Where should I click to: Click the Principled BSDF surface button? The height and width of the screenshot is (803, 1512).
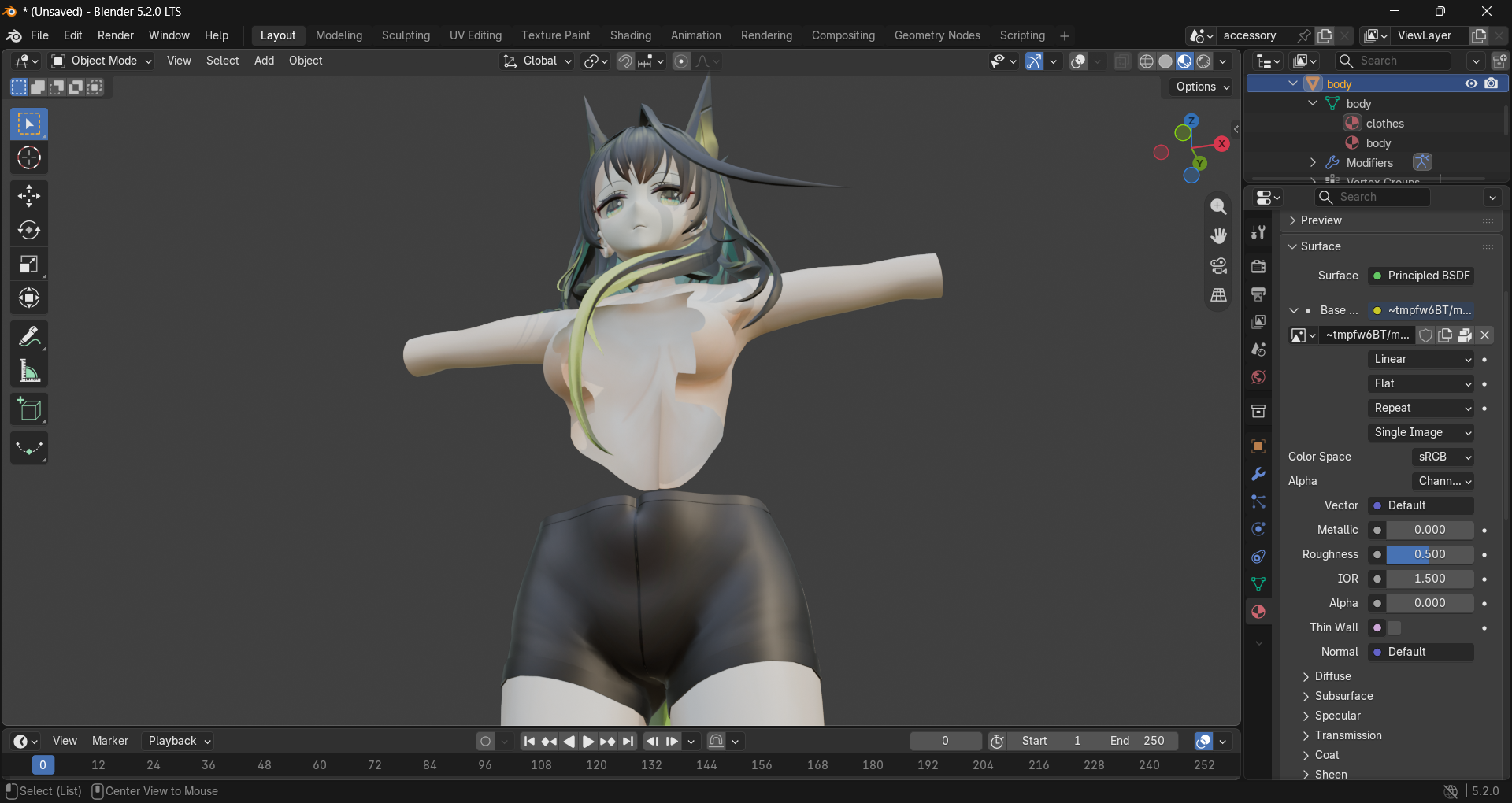click(x=1421, y=276)
